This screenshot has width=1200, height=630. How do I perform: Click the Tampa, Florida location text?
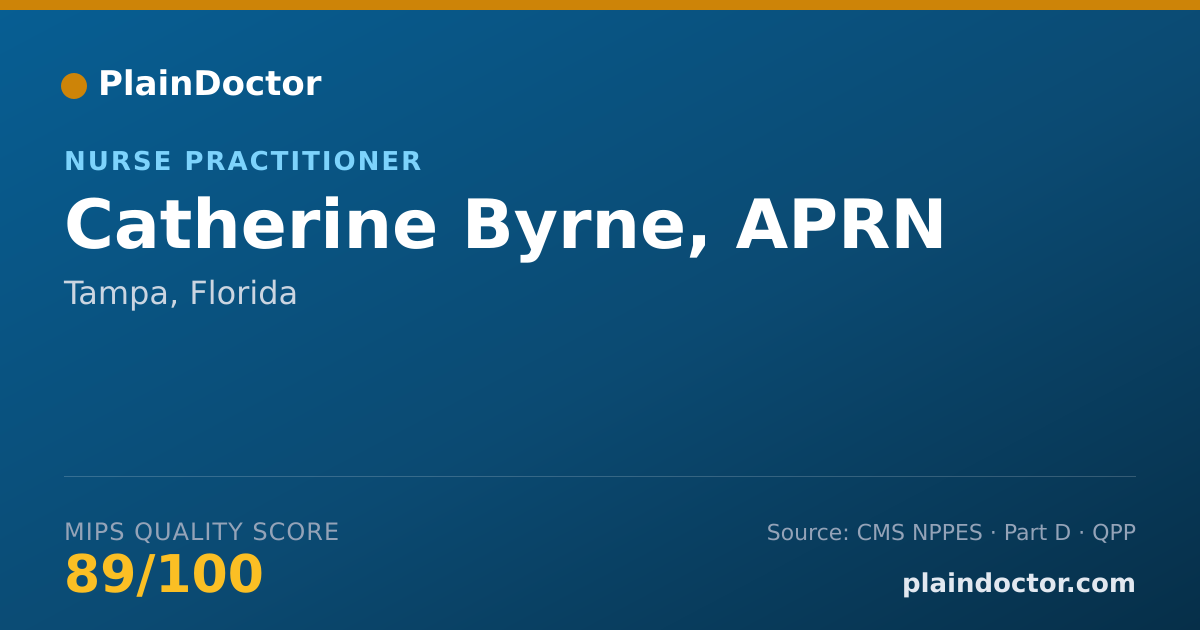[x=181, y=294]
